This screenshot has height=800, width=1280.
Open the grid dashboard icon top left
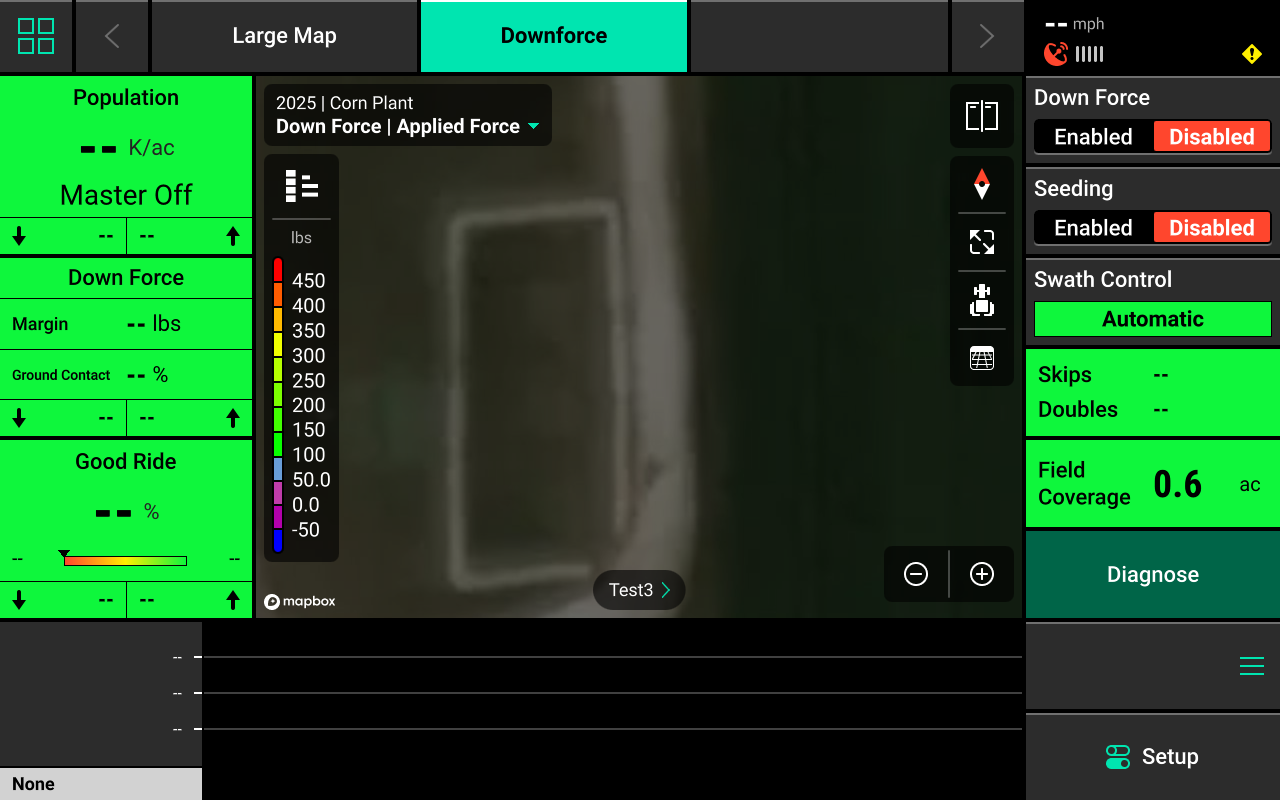[36, 36]
